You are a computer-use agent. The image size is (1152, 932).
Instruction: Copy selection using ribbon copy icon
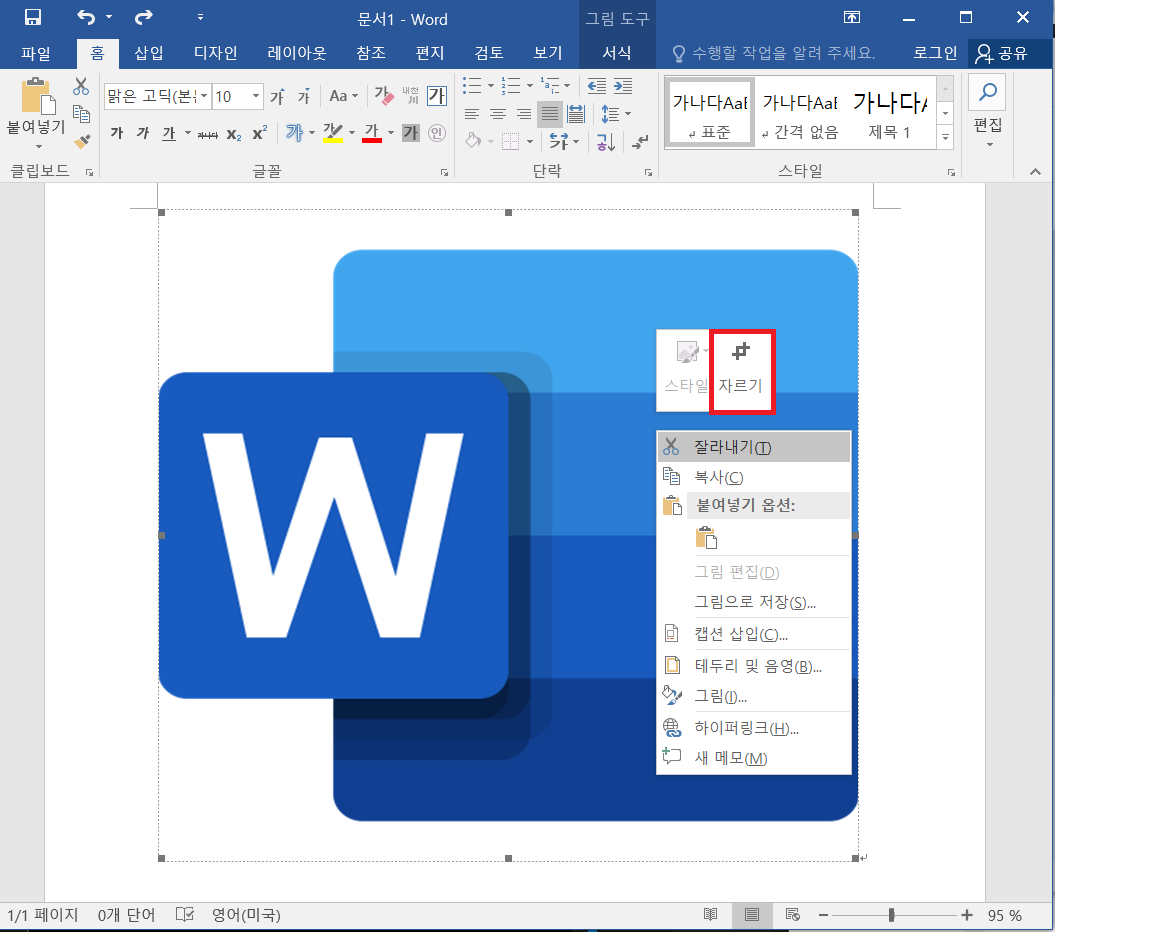[81, 114]
